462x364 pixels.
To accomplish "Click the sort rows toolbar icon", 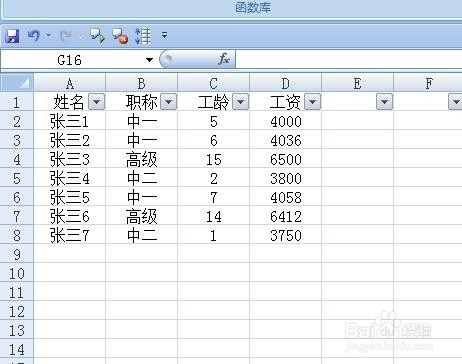I will 143,36.
